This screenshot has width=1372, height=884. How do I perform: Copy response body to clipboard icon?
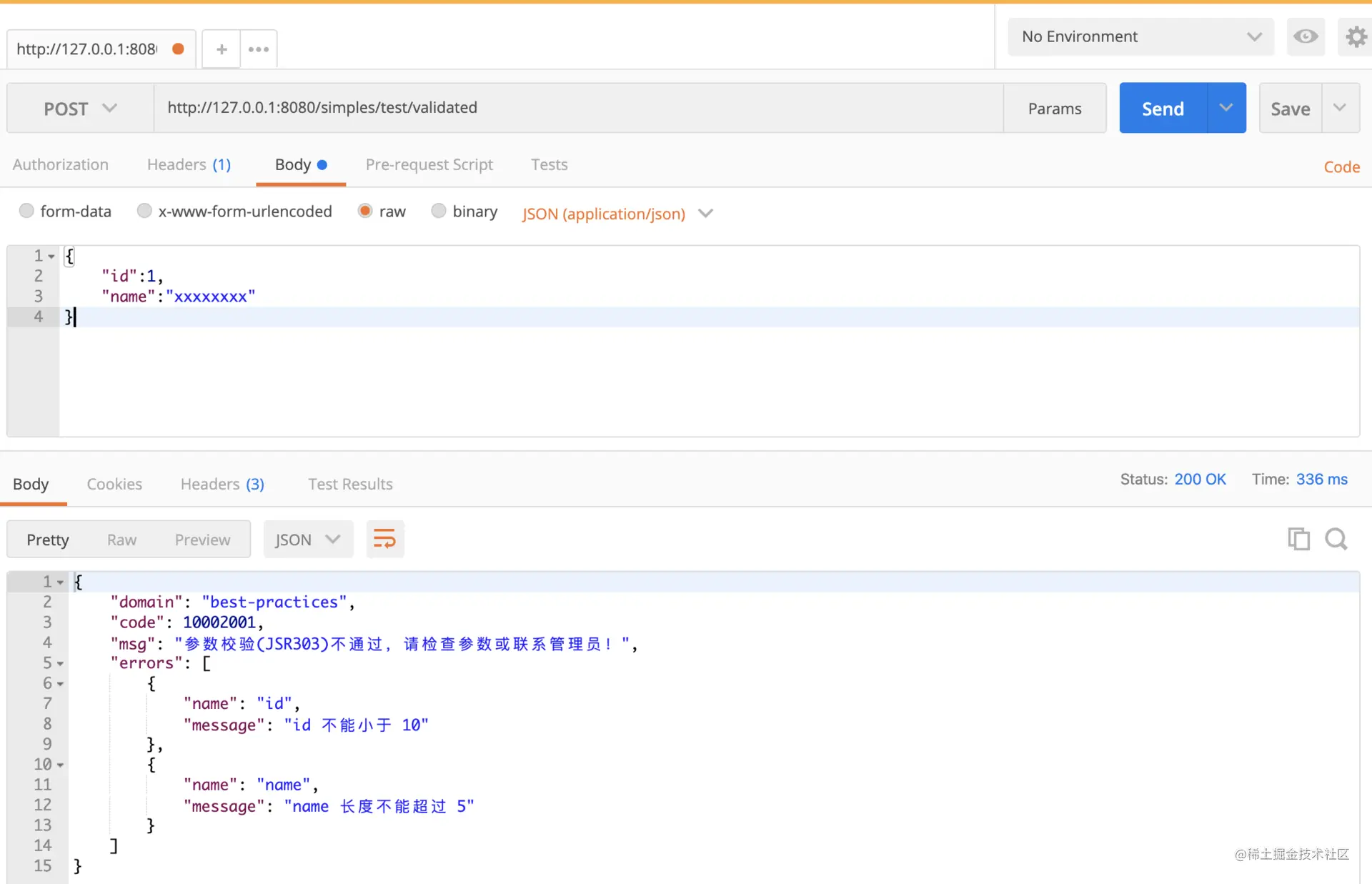(1298, 539)
